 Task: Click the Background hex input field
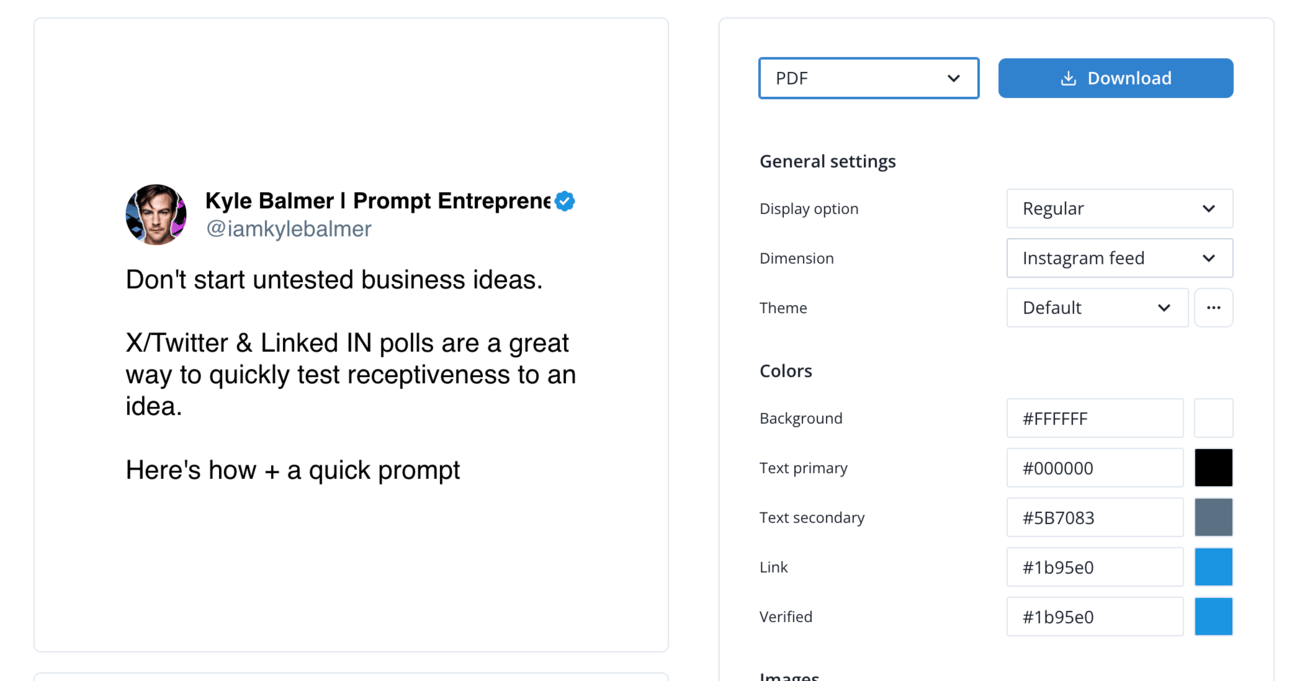(x=1094, y=418)
